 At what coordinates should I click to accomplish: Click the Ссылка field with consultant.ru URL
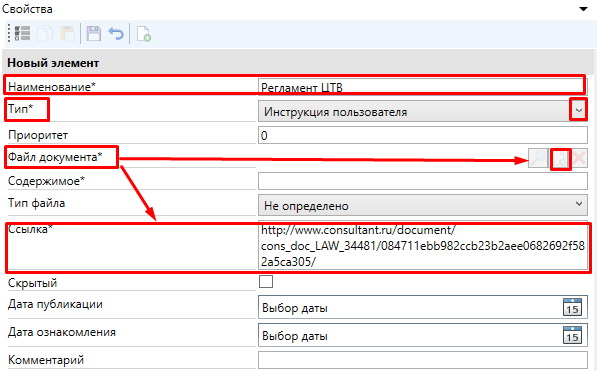click(423, 245)
